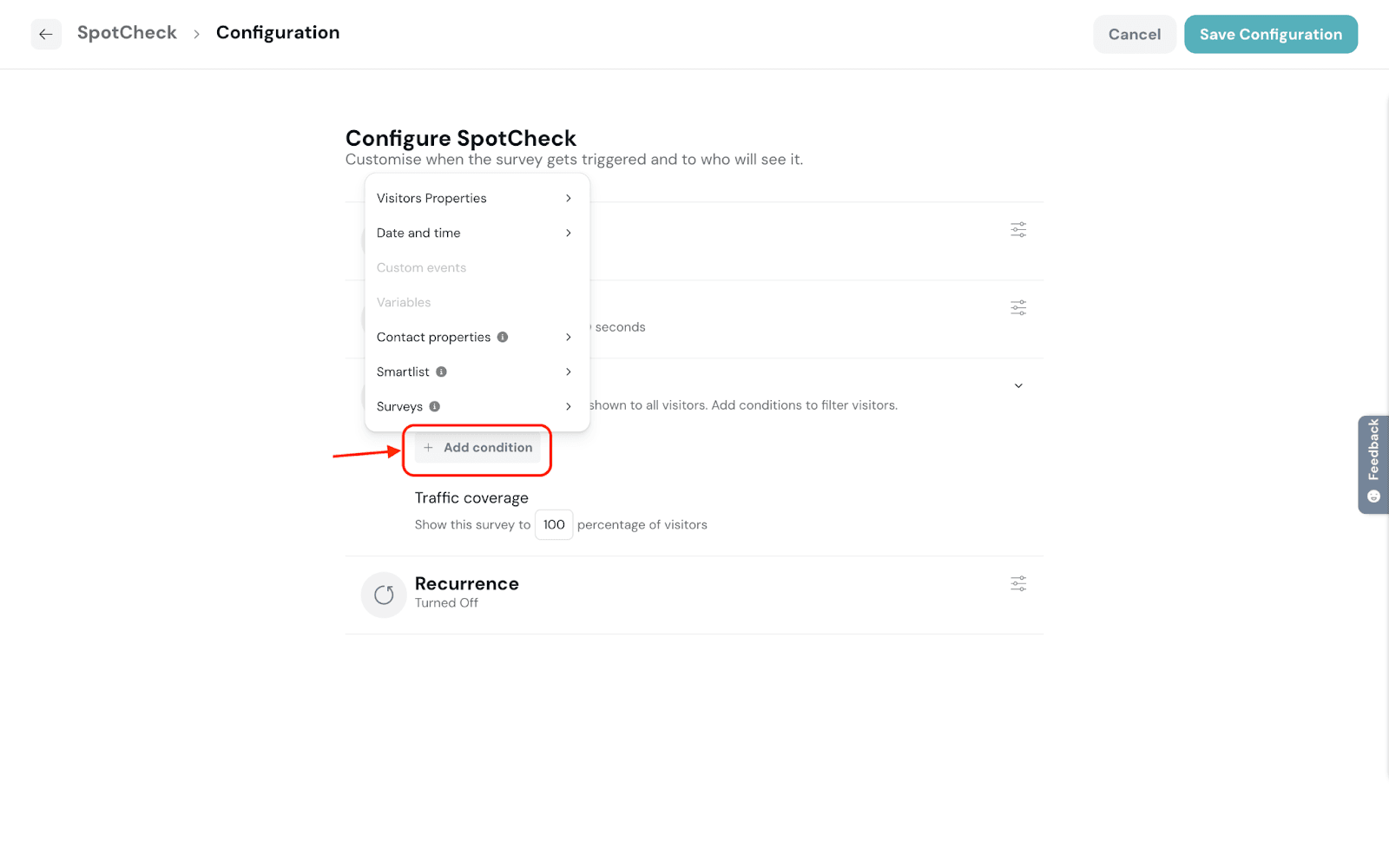This screenshot has width=1389, height=868.
Task: Collapse the visitor conditions section chevron
Action: (1018, 386)
